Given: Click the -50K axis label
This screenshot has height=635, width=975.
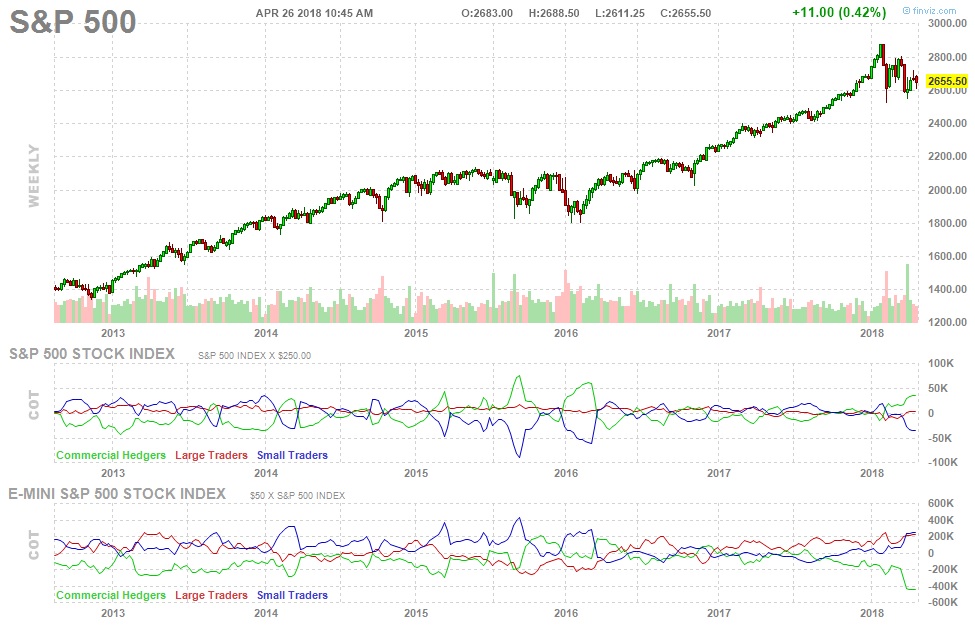Looking at the screenshot, I should [x=940, y=438].
